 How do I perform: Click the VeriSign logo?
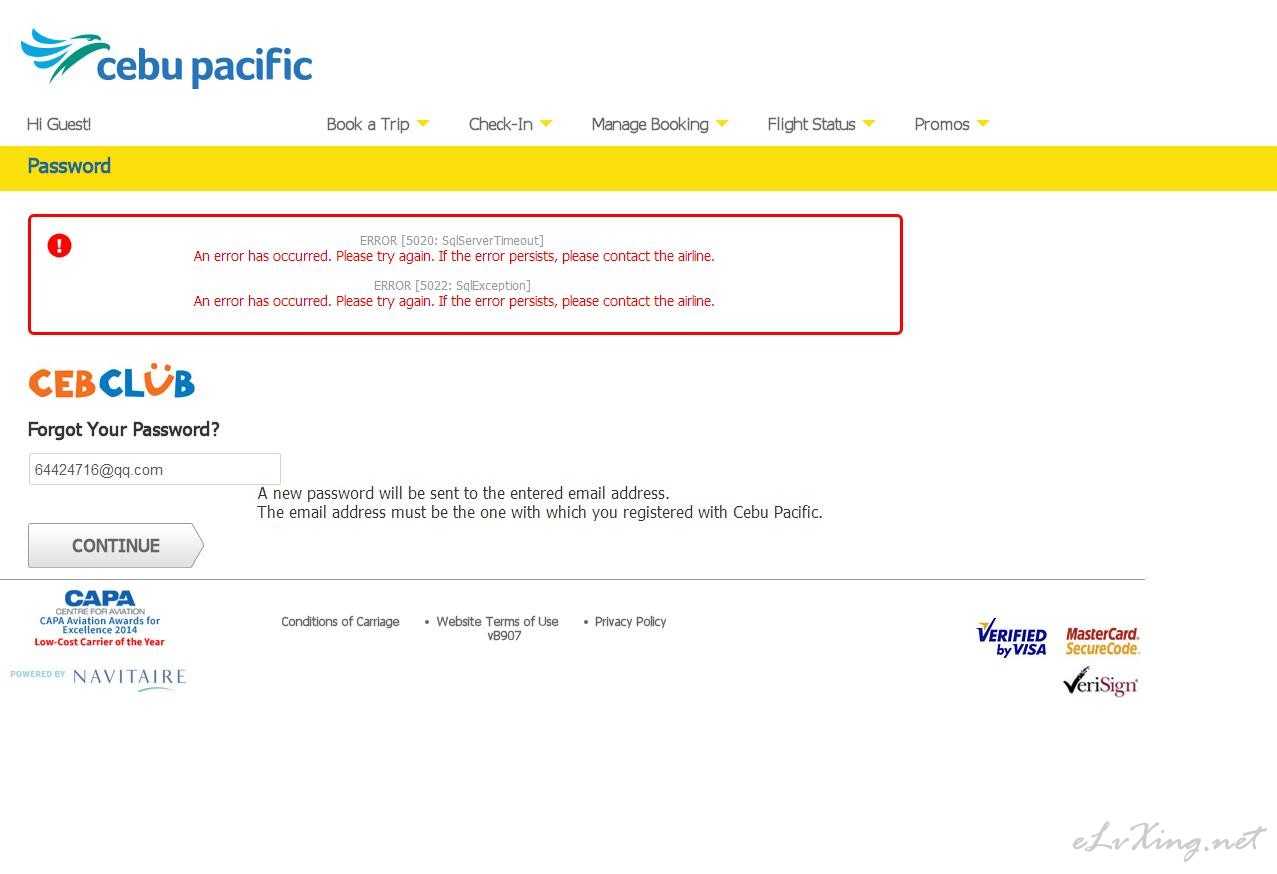pos(1100,682)
